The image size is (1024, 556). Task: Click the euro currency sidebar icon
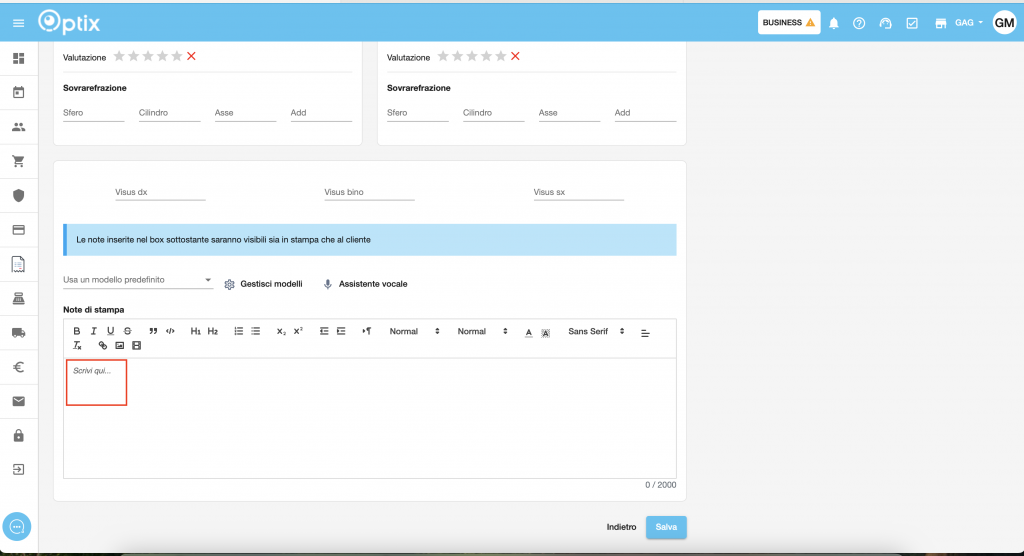(18, 367)
